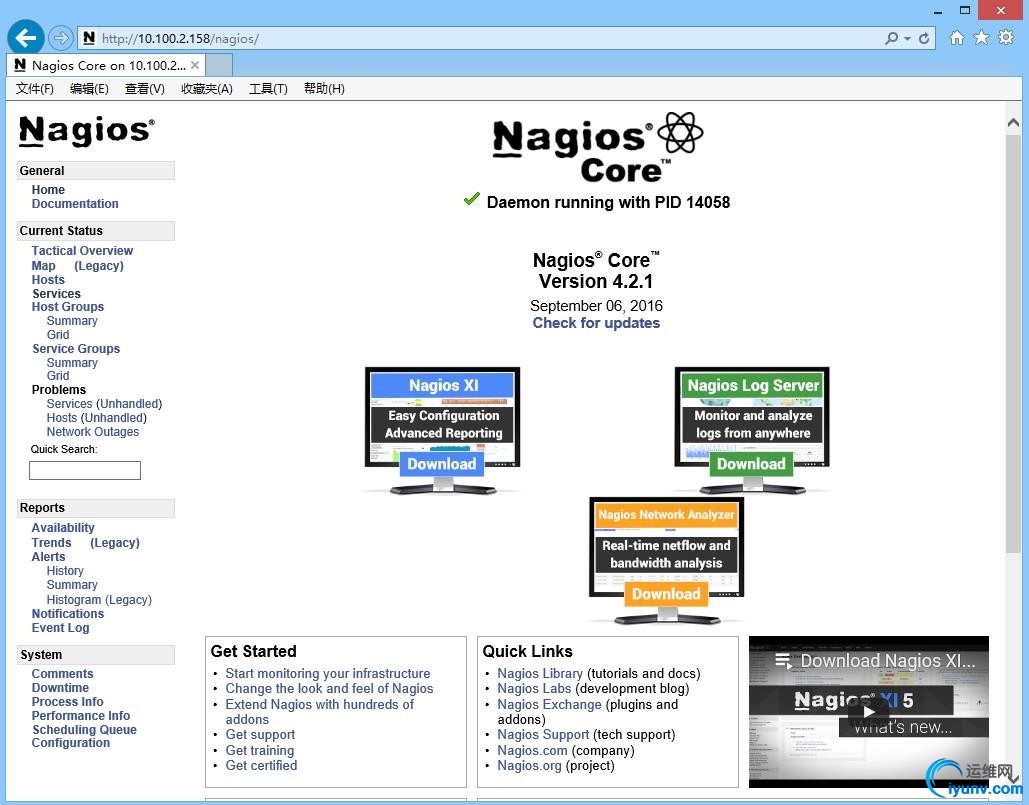This screenshot has height=805, width=1029.
Task: Open the Hosts status page
Action: pos(48,279)
